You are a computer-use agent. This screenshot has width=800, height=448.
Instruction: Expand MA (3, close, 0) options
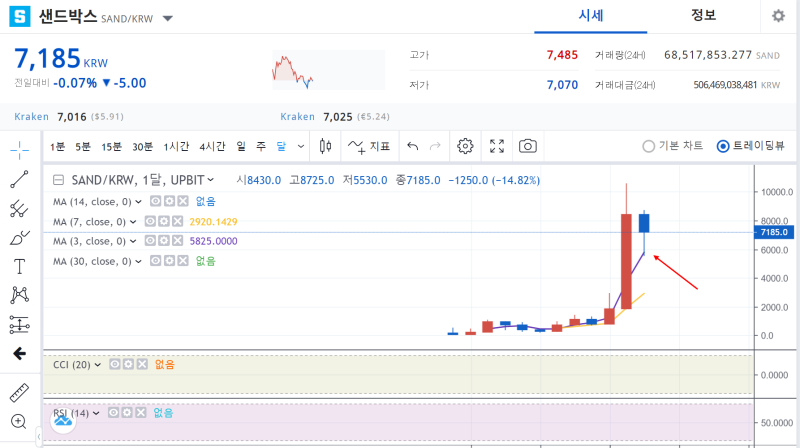pos(133,241)
